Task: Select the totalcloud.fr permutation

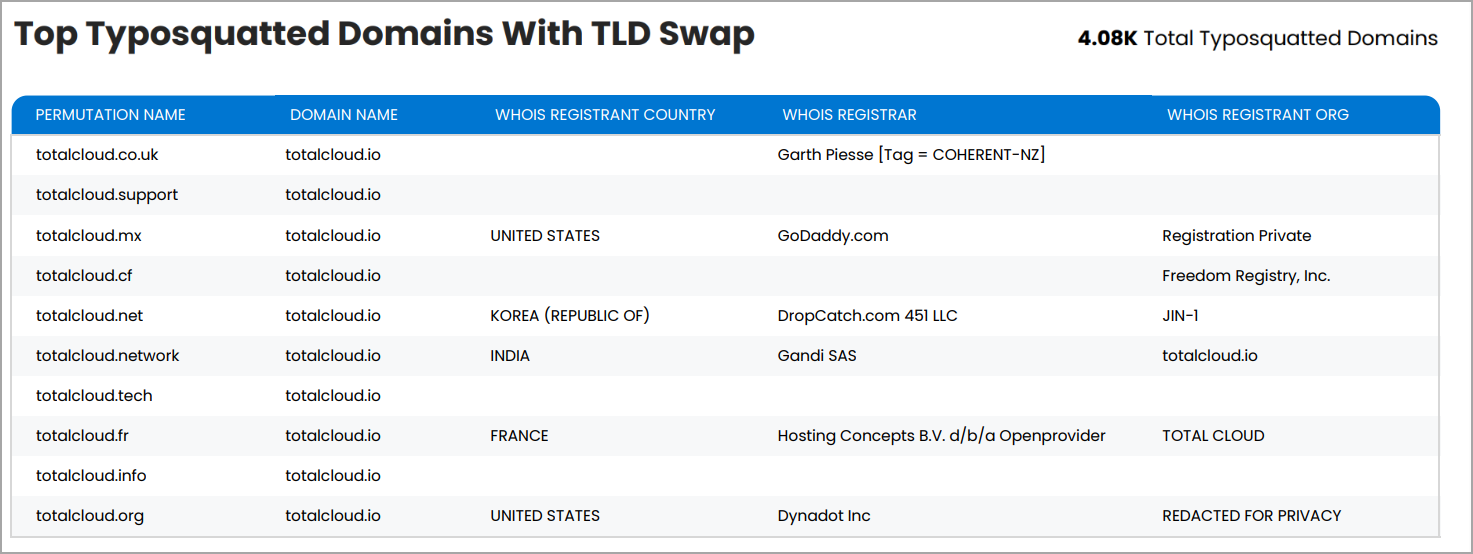Action: point(83,436)
